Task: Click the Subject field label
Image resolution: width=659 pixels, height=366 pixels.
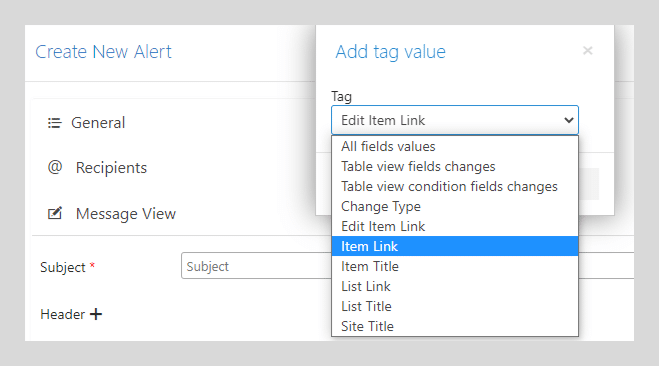Action: pyautogui.click(x=63, y=267)
